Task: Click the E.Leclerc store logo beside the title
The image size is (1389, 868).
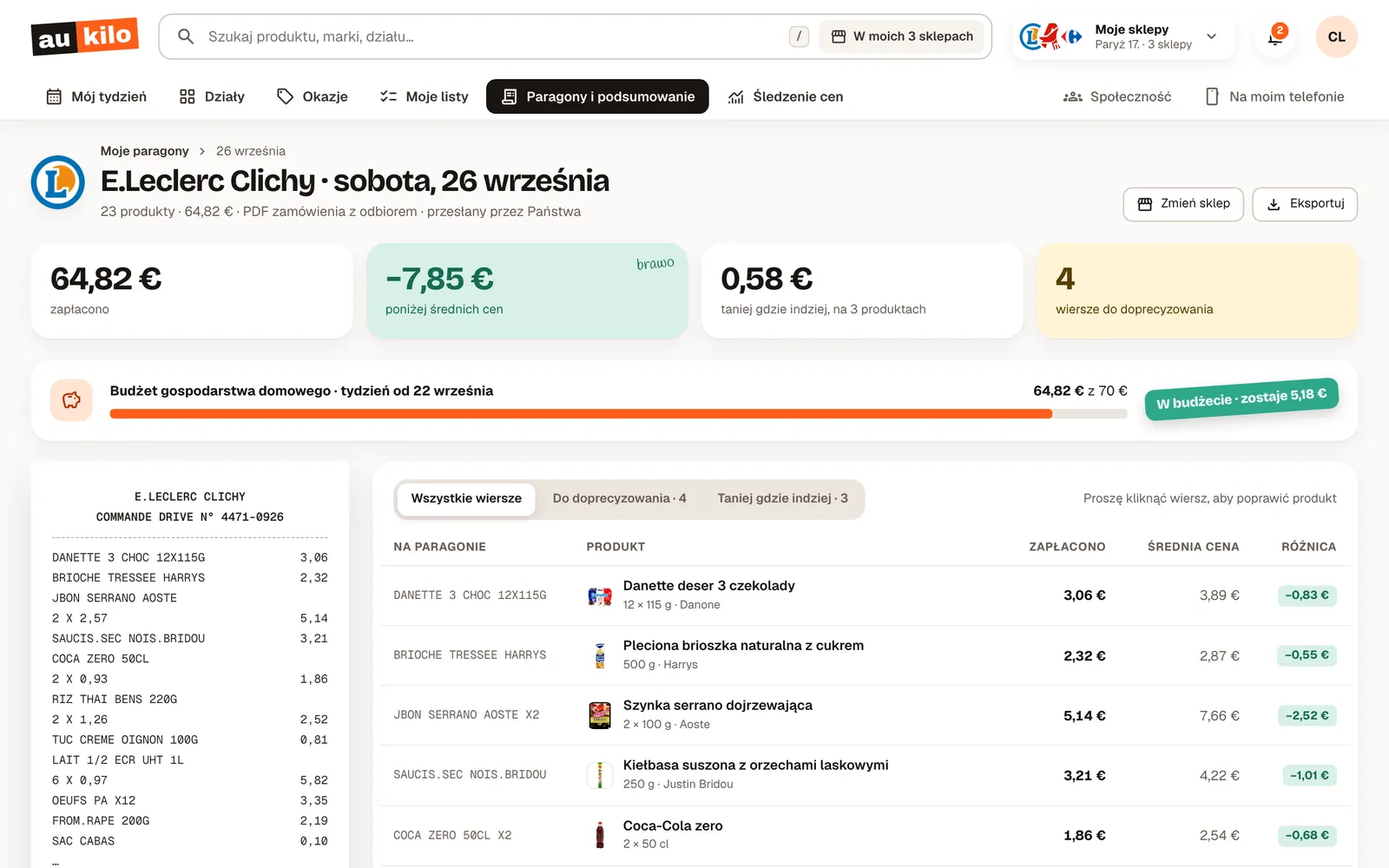Action: (x=58, y=182)
